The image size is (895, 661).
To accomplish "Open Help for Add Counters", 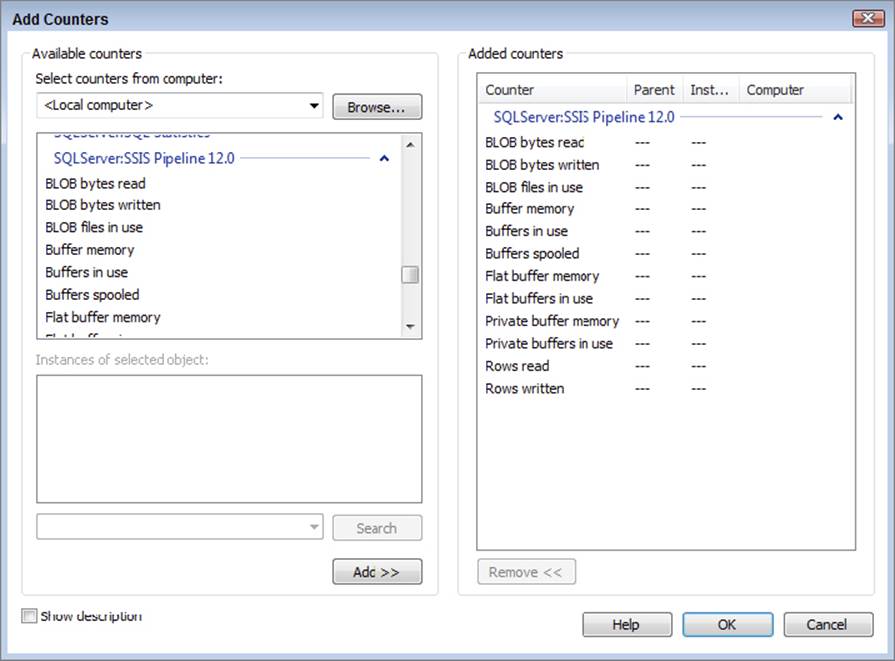I will click(627, 624).
